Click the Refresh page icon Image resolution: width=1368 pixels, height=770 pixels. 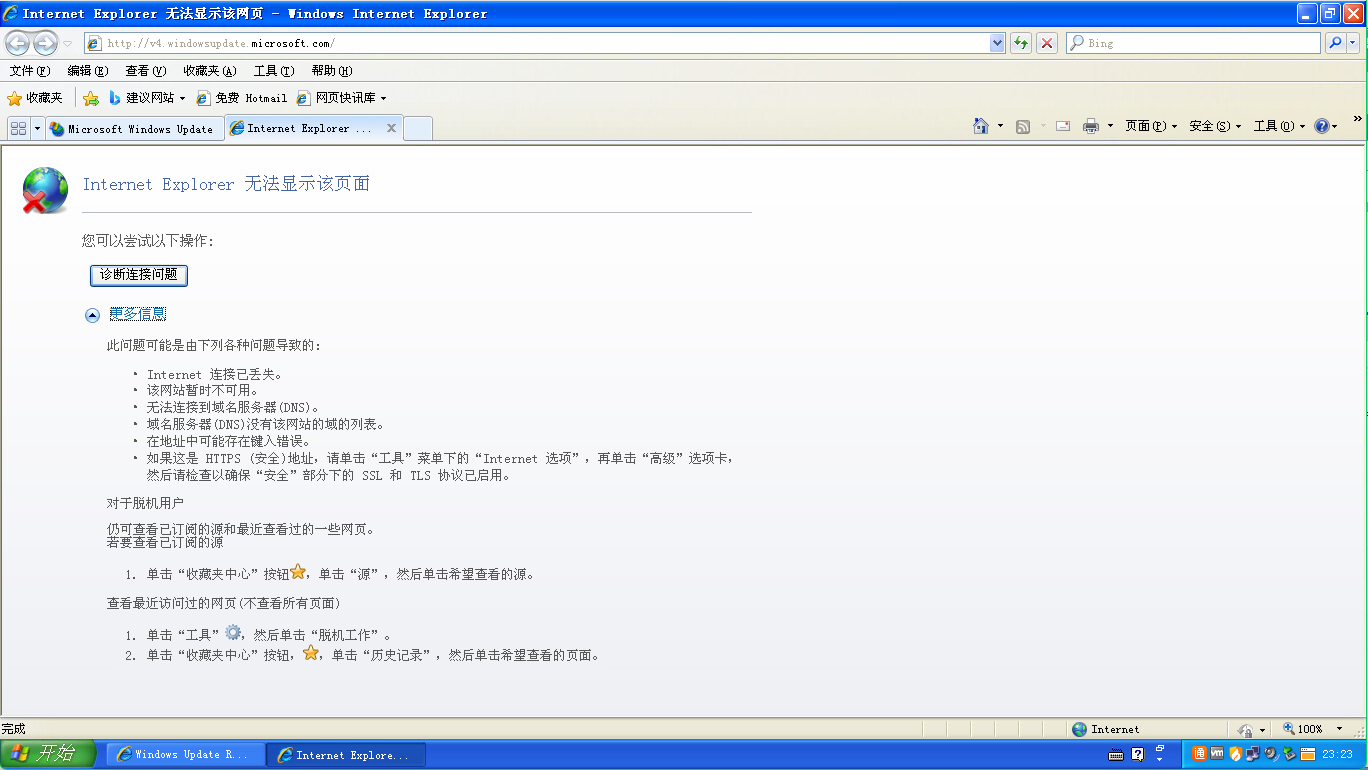(1021, 43)
